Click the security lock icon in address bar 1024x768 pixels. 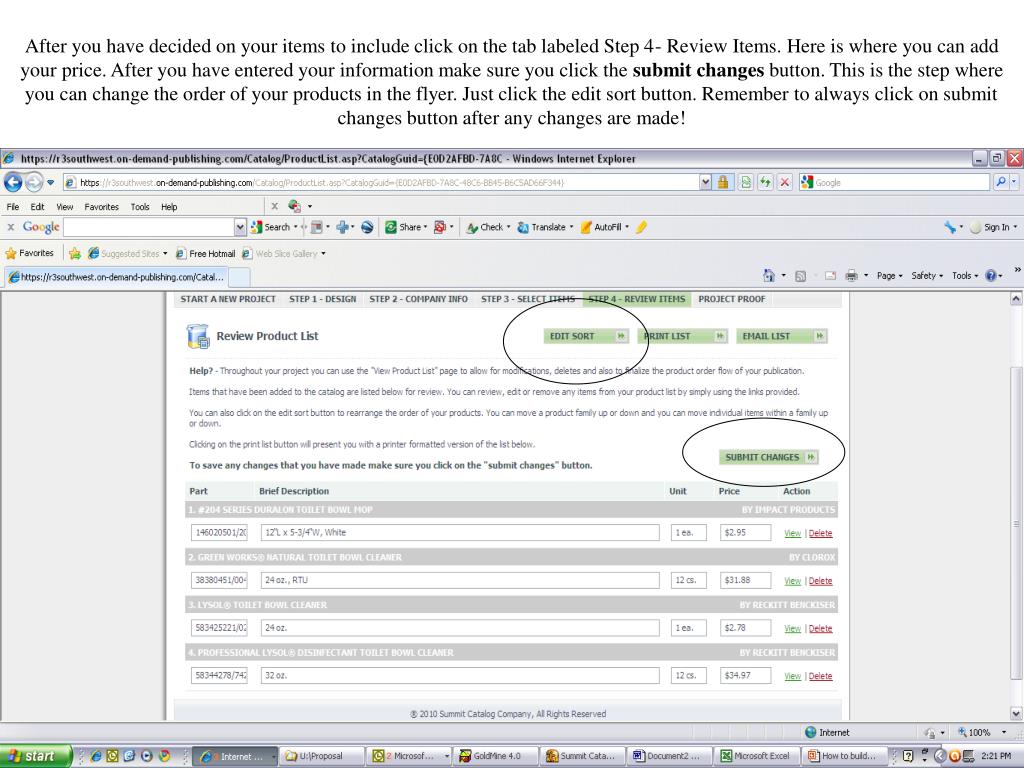click(723, 182)
